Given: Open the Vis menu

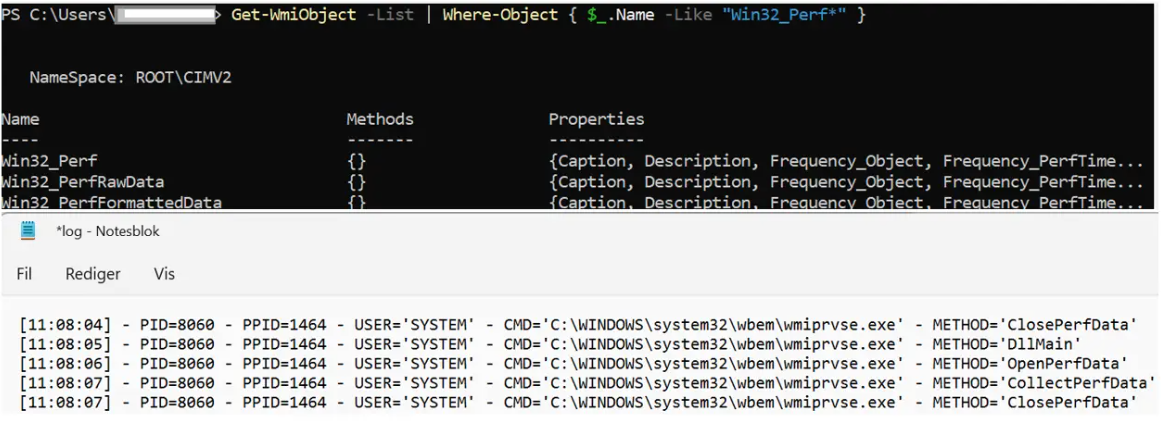Looking at the screenshot, I should (x=164, y=274).
